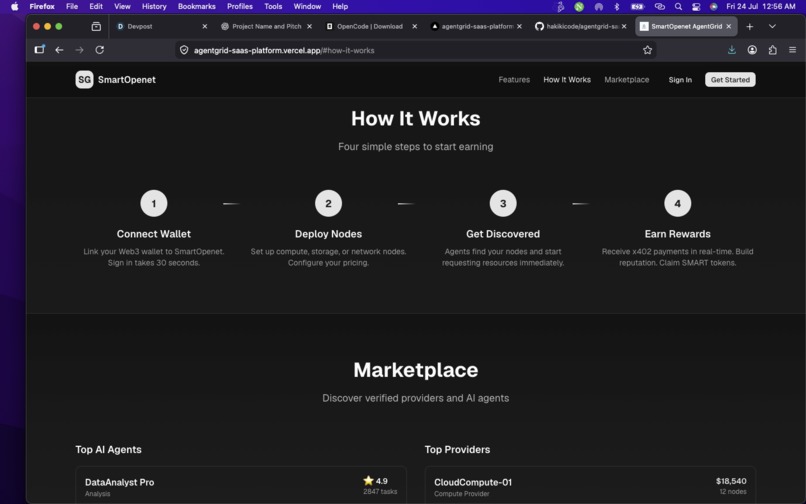Click the Marketplace nav link
Screen dimensions: 806x504
[x=627, y=80]
